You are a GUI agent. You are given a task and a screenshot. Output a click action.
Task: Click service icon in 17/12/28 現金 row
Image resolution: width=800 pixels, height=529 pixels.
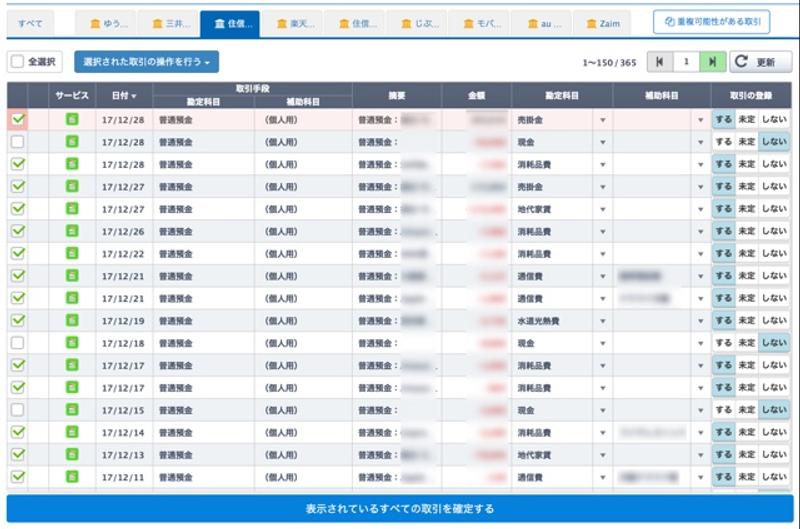tap(72, 141)
